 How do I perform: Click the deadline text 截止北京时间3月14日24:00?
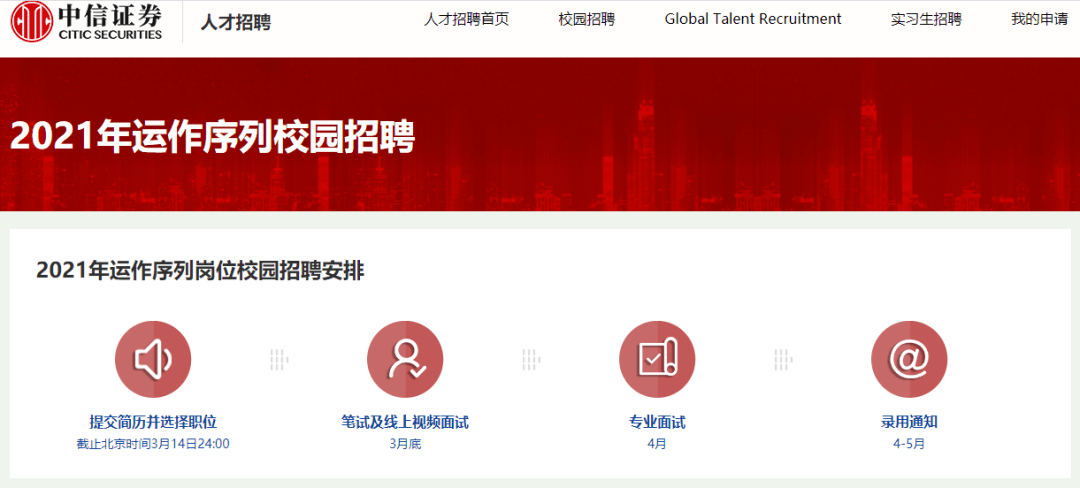pos(153,444)
